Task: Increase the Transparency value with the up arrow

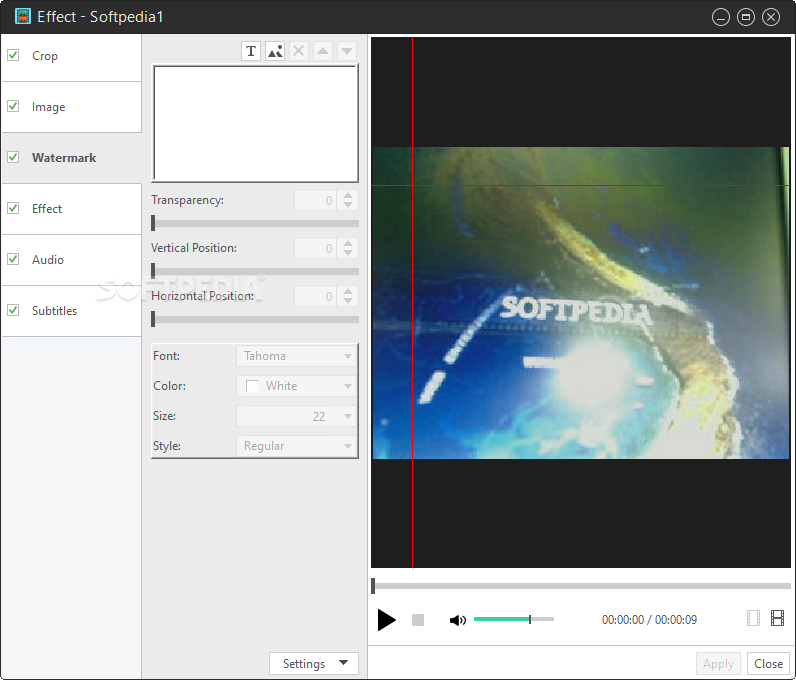Action: click(348, 195)
